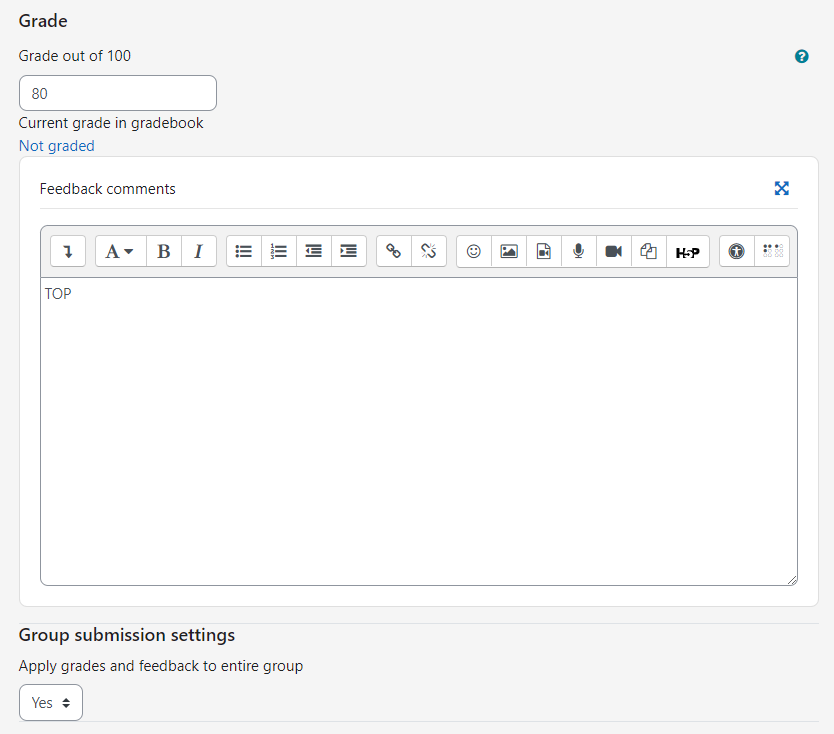
Task: Open the Apply grades to group dropdown
Action: pos(51,703)
